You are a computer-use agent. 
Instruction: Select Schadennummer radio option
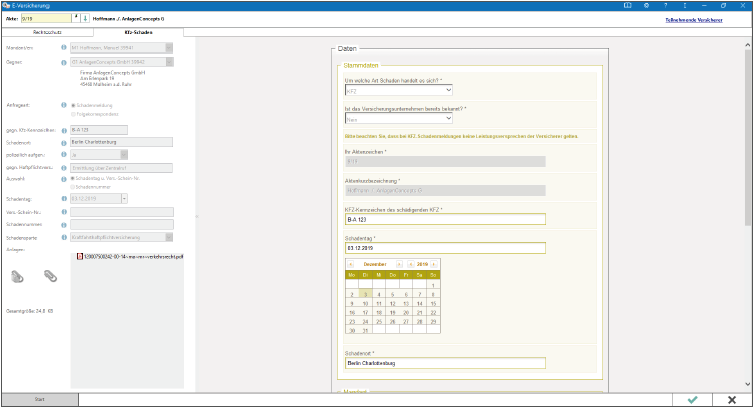pyautogui.click(x=73, y=187)
